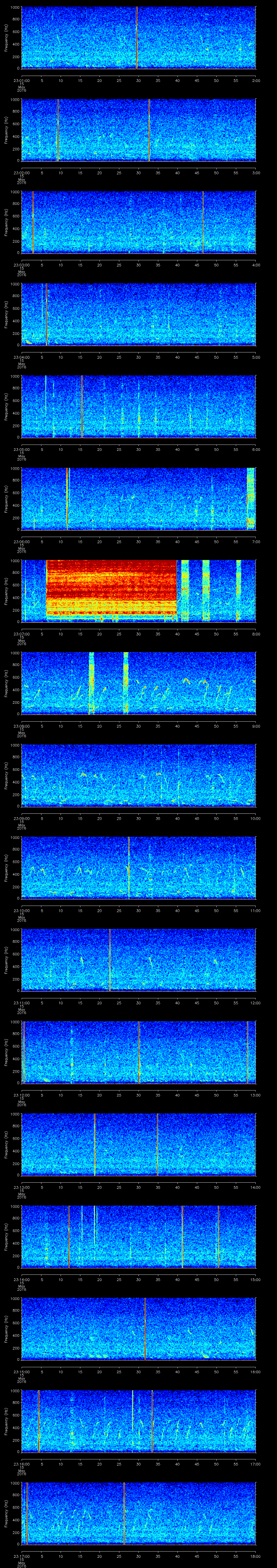Click the Frequency (Hz) axis label of the 23:03:00 panel
Screen dimensions: 277x1568
tap(6, 222)
